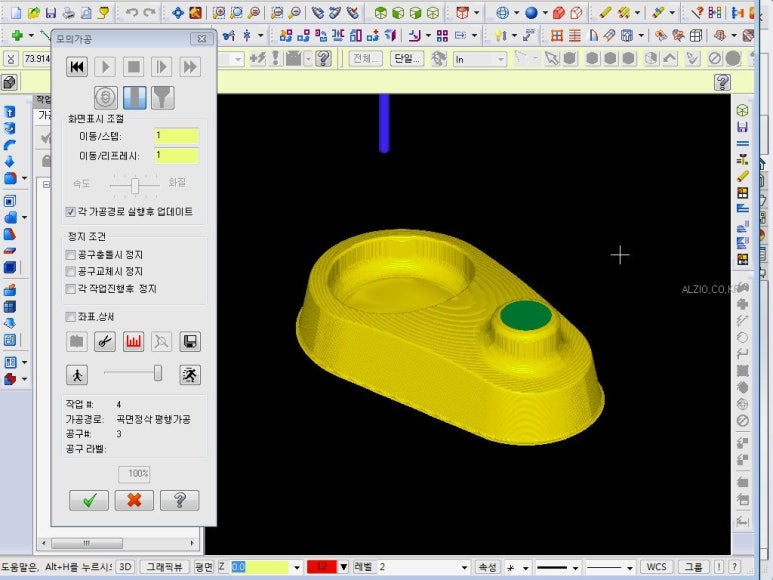Click the save stock disk icon
The image size is (773, 580).
(x=190, y=341)
